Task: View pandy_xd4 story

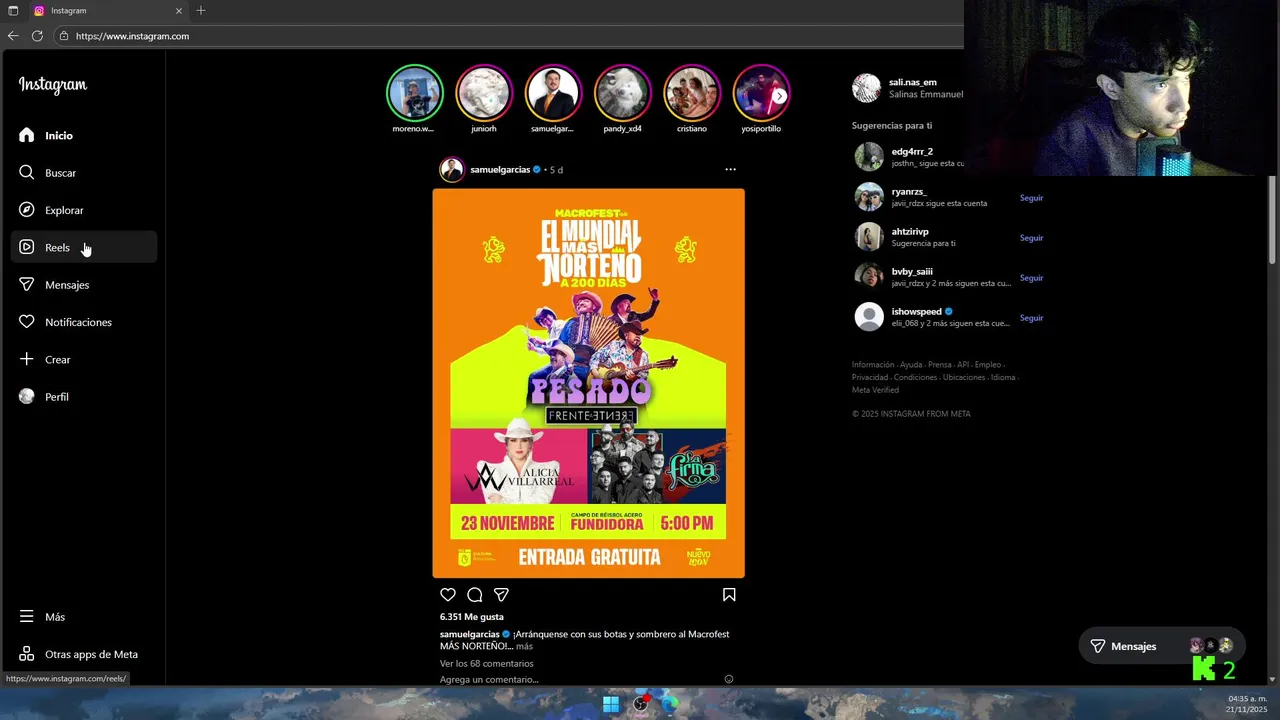Action: [x=622, y=93]
